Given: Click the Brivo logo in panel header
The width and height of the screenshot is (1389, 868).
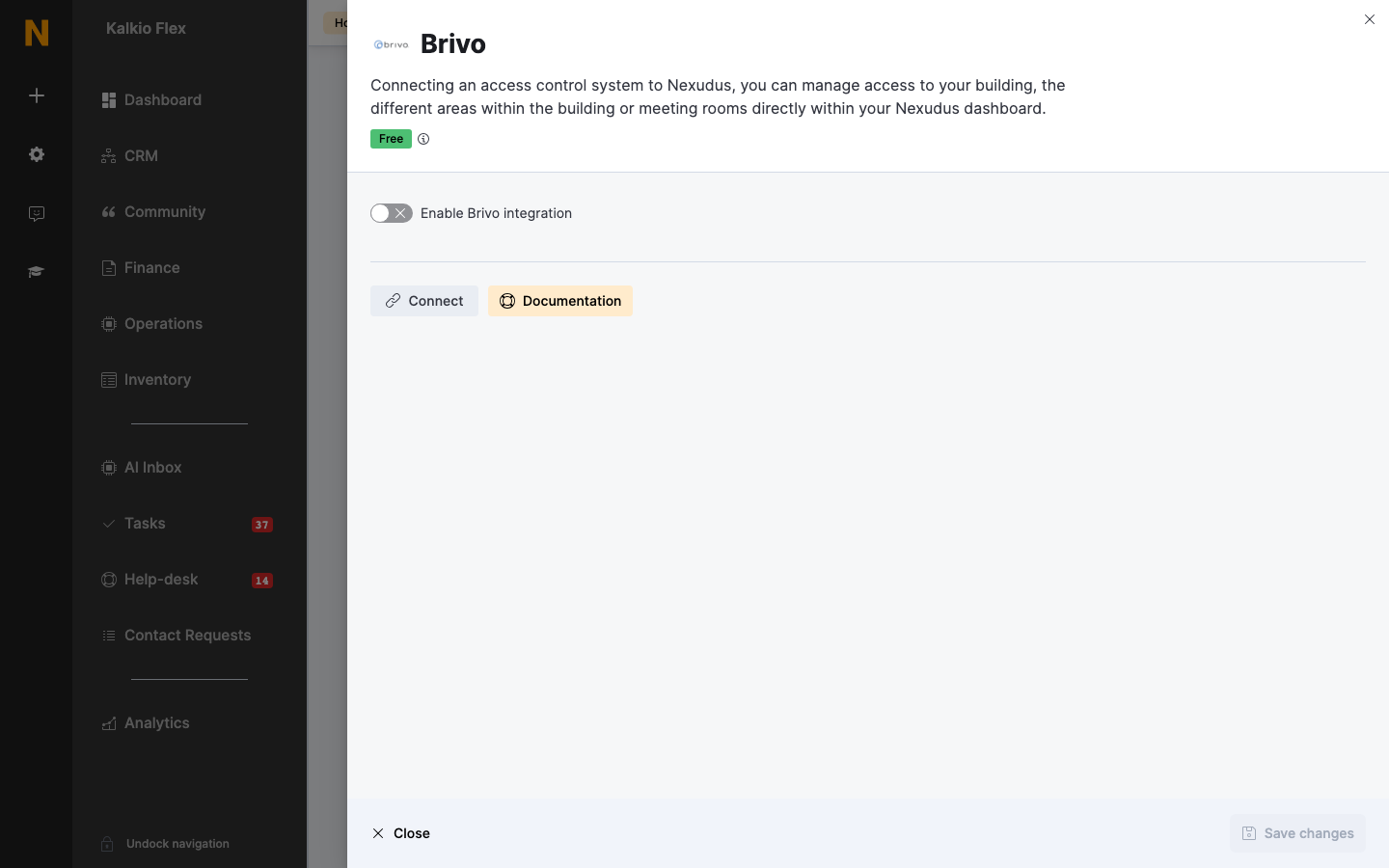Looking at the screenshot, I should coord(391,44).
